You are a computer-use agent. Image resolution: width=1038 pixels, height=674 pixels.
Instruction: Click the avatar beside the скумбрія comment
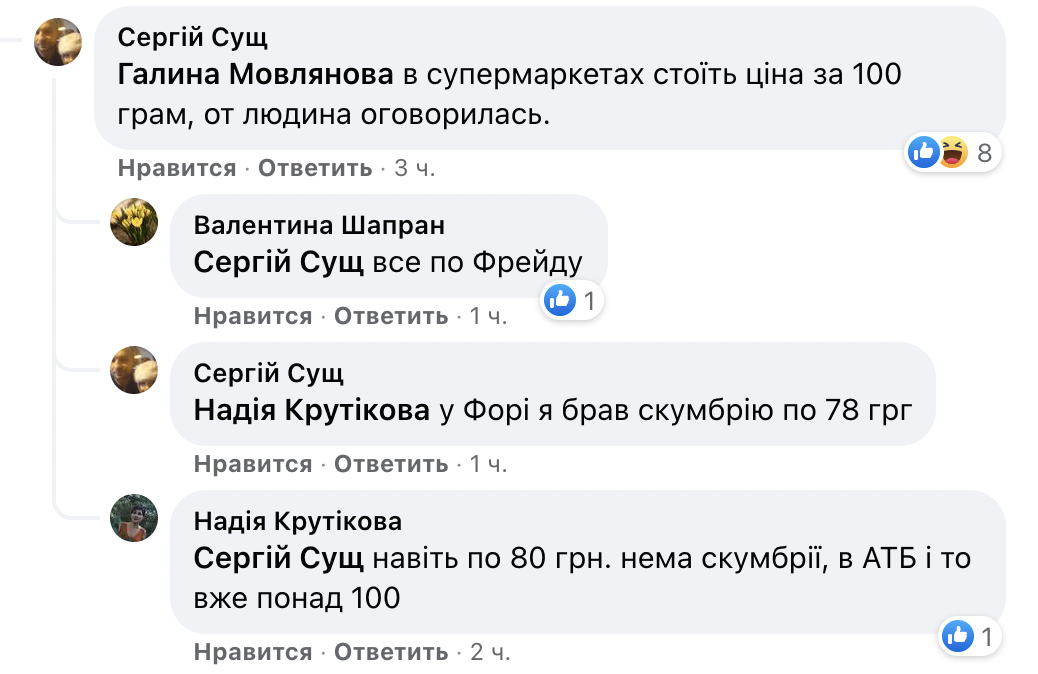pos(133,370)
